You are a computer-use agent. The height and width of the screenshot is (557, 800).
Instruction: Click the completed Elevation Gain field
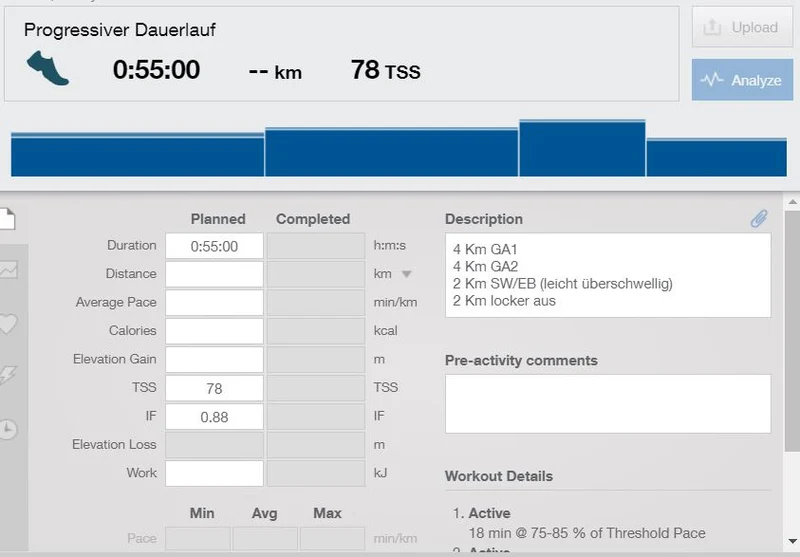316,360
